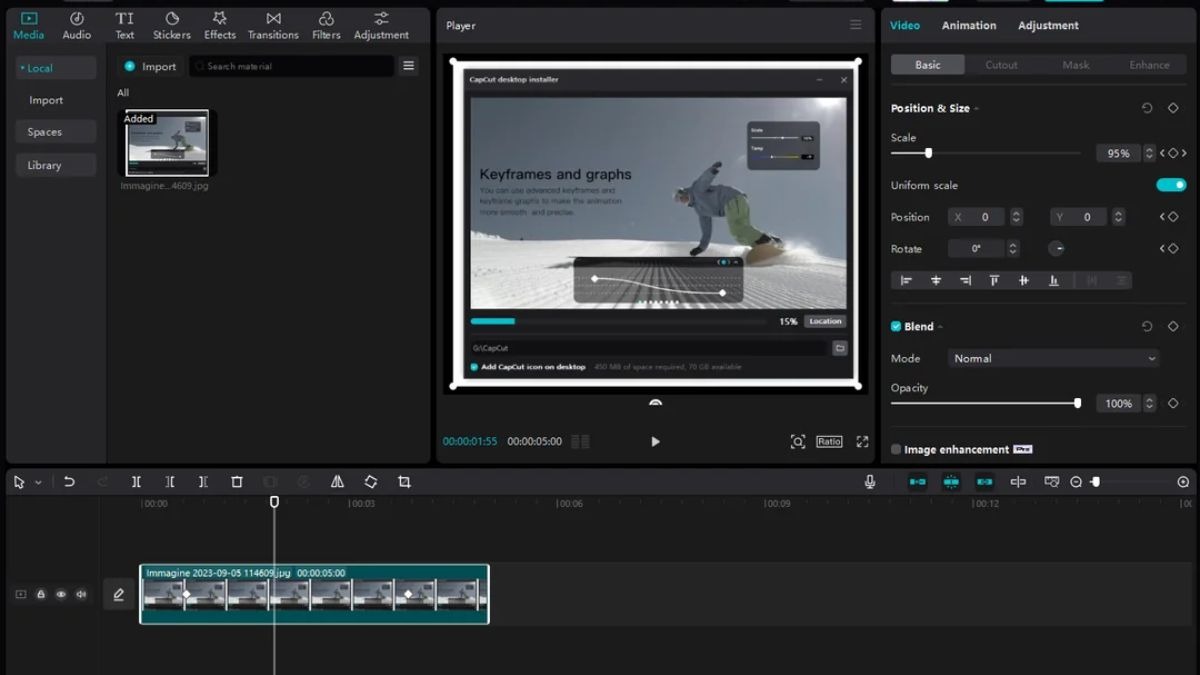
Task: Reset Position & Size settings
Action: (x=1147, y=108)
